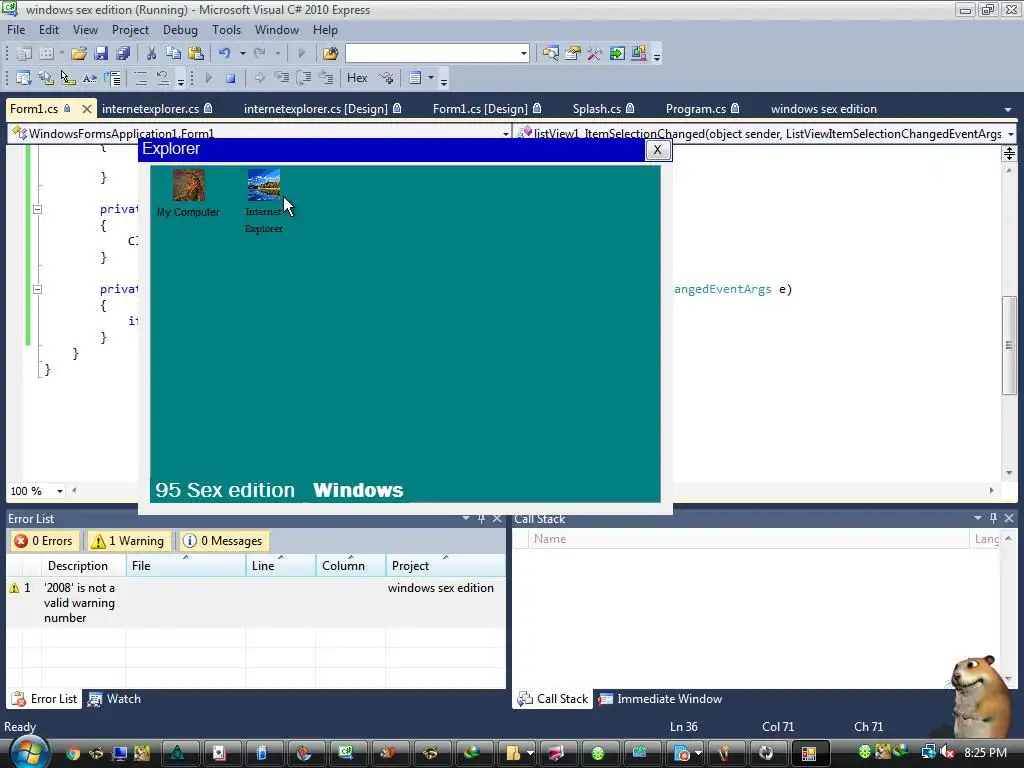Viewport: 1024px width, 768px height.
Task: Switch to the internetexplorer.cs tab
Action: 157,109
